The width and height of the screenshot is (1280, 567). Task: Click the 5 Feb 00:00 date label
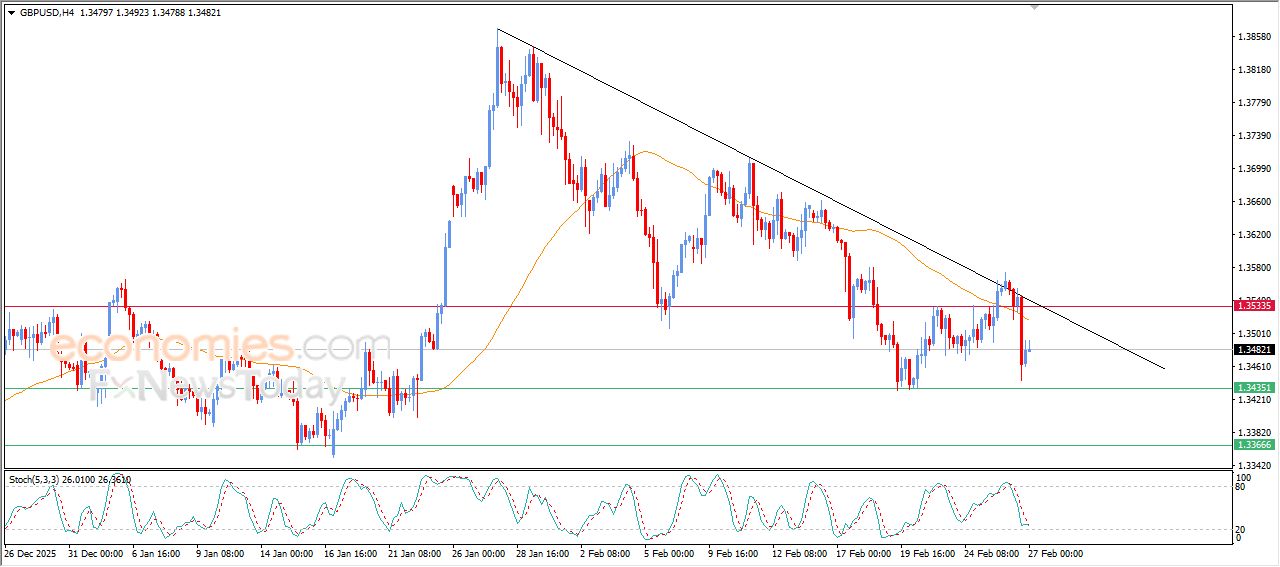670,553
